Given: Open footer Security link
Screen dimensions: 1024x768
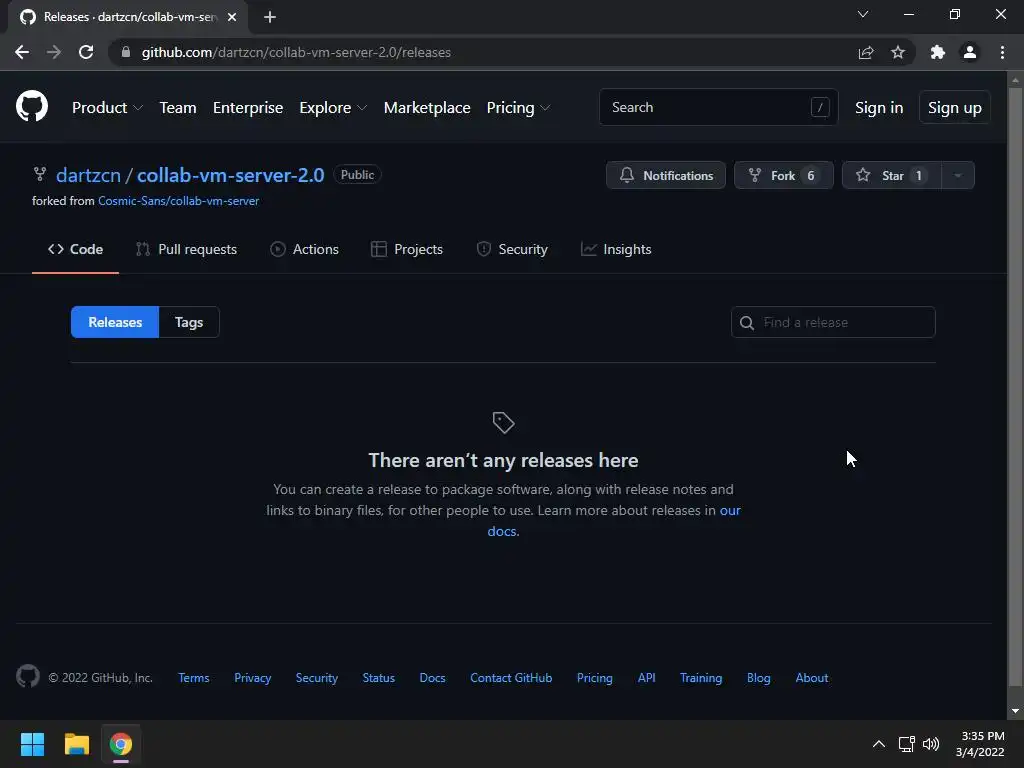Looking at the screenshot, I should pos(317,678).
